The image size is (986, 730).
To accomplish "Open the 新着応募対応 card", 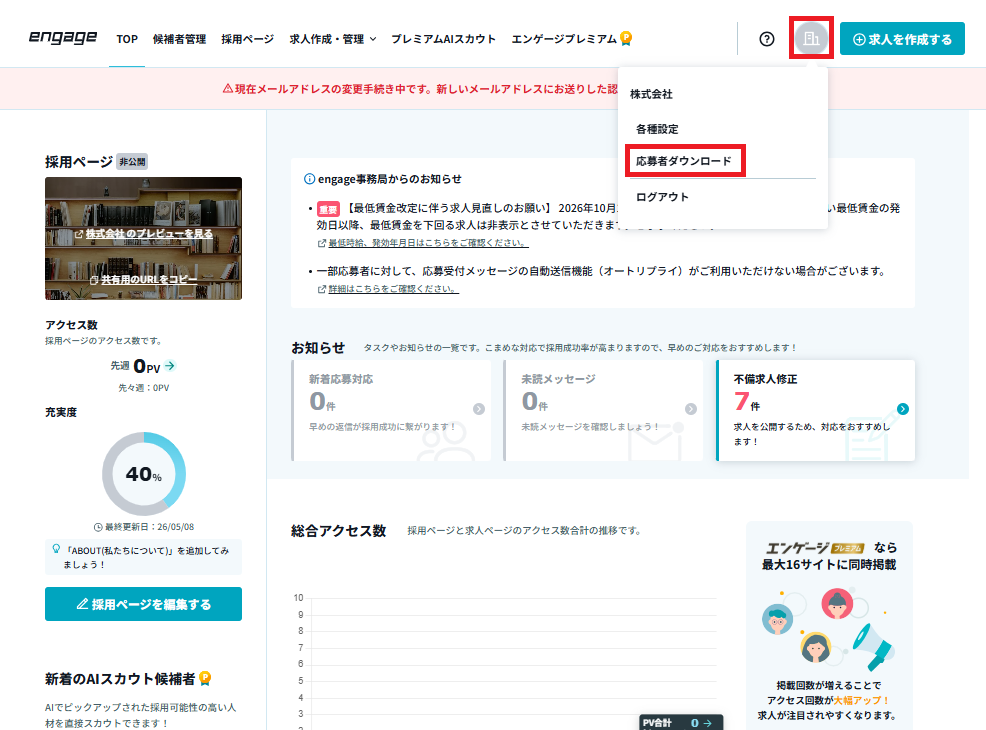I will tap(391, 411).
